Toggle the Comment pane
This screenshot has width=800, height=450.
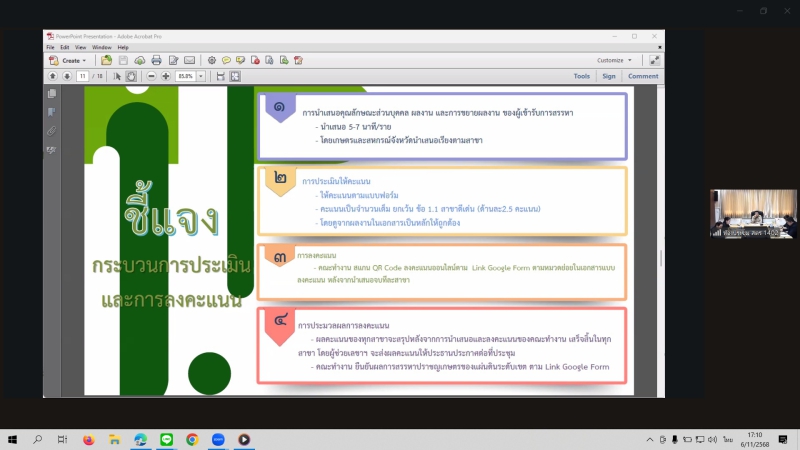(x=643, y=76)
